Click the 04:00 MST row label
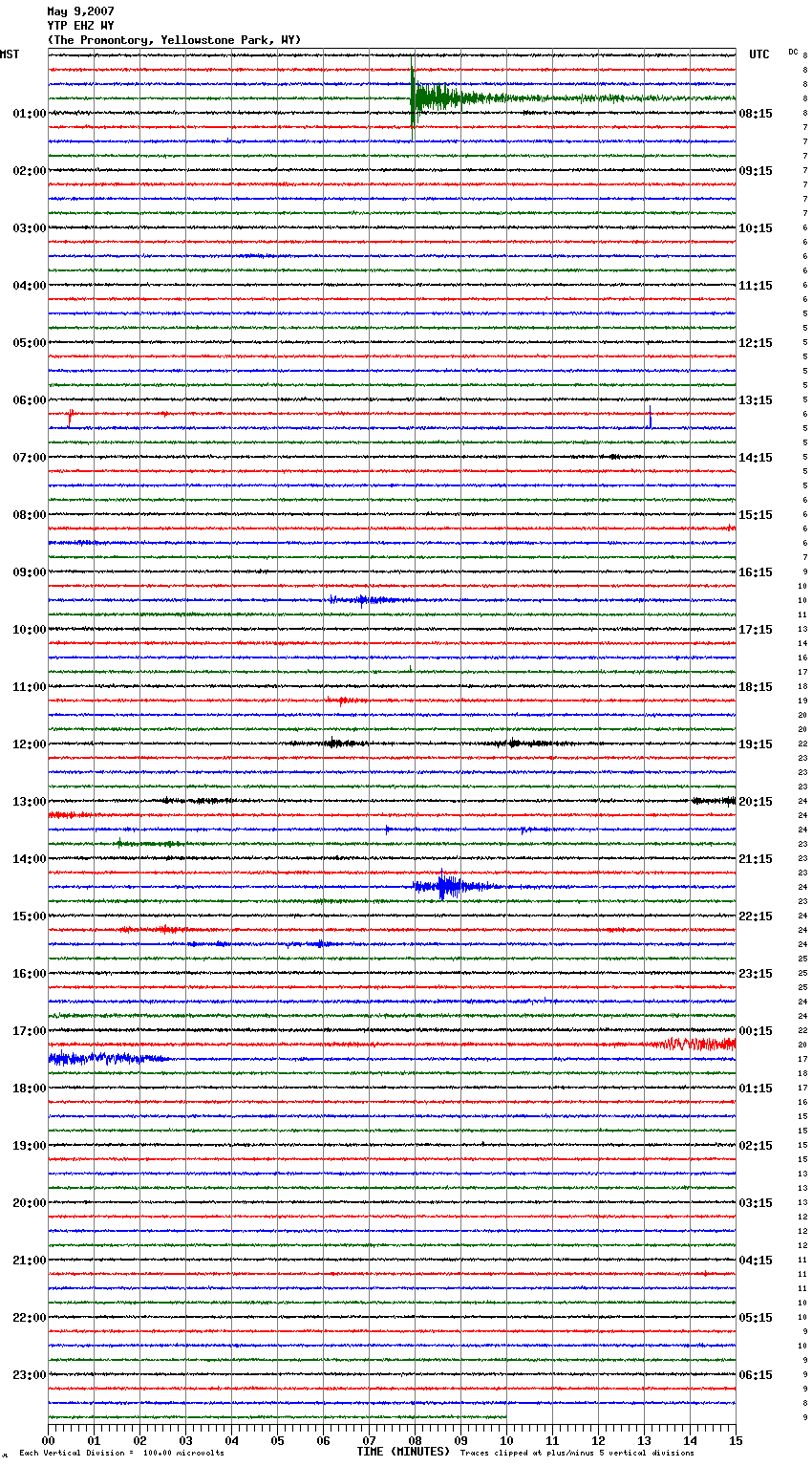 point(30,286)
